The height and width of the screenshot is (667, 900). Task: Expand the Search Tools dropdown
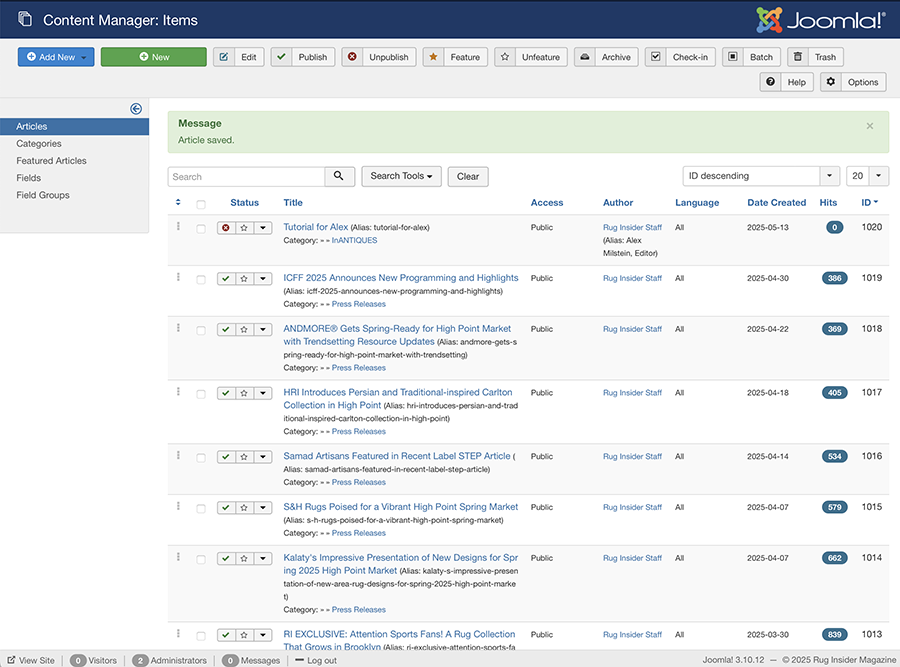(x=401, y=176)
